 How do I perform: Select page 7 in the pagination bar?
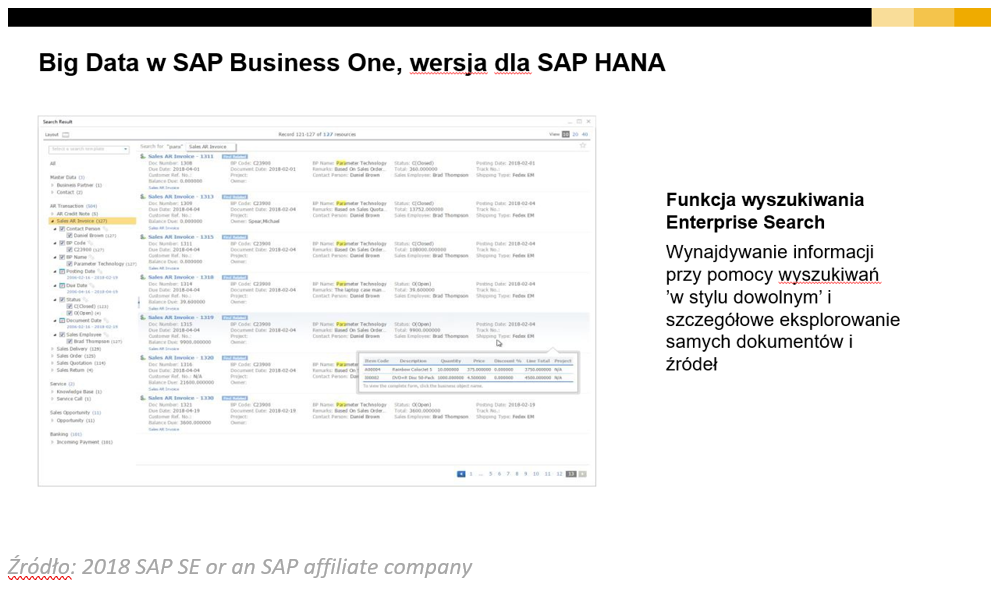tap(508, 474)
